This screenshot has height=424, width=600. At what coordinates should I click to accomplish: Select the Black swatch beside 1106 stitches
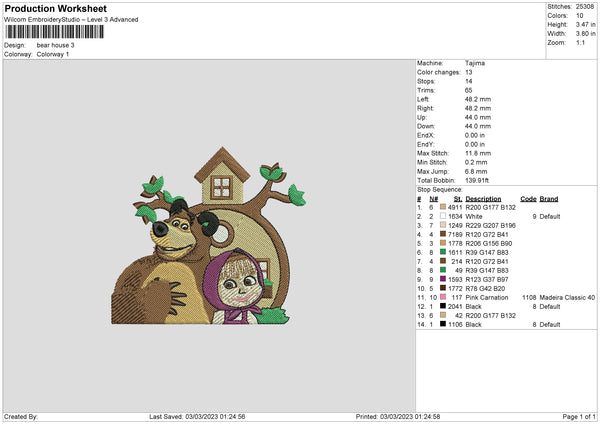coord(443,324)
